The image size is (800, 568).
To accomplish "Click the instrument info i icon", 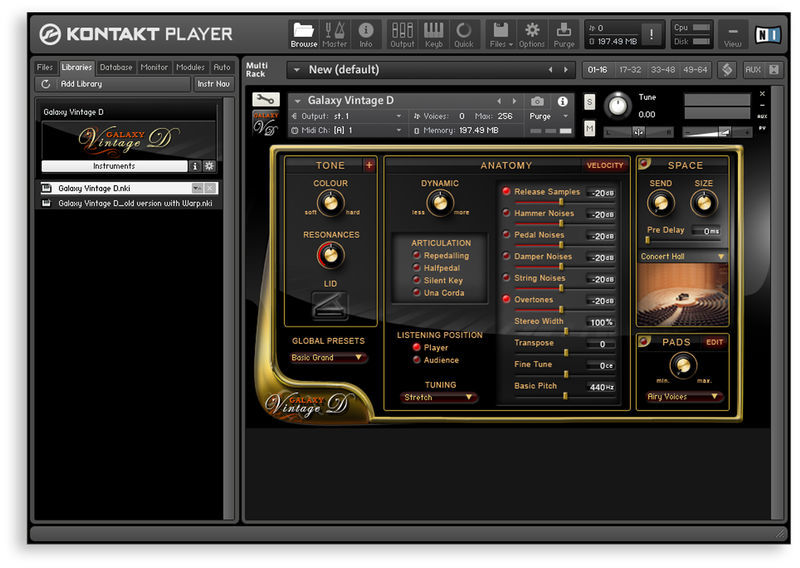I will [x=562, y=102].
